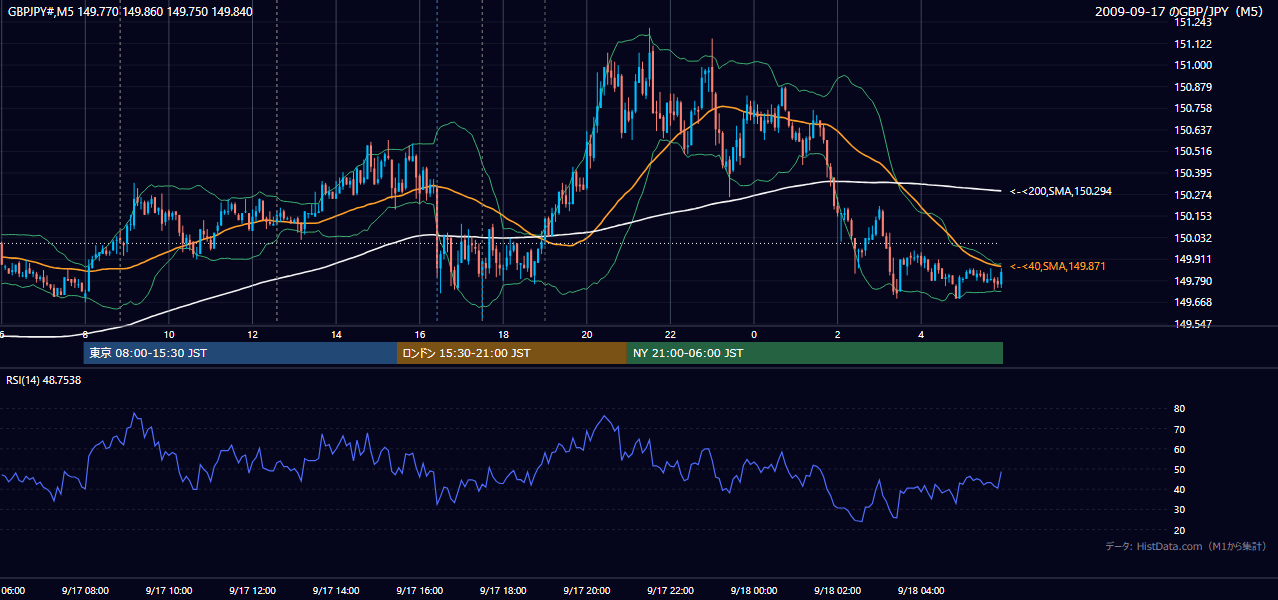Image resolution: width=1278 pixels, height=600 pixels.
Task: Click hour tick 4 under price chart
Action: 921,335
